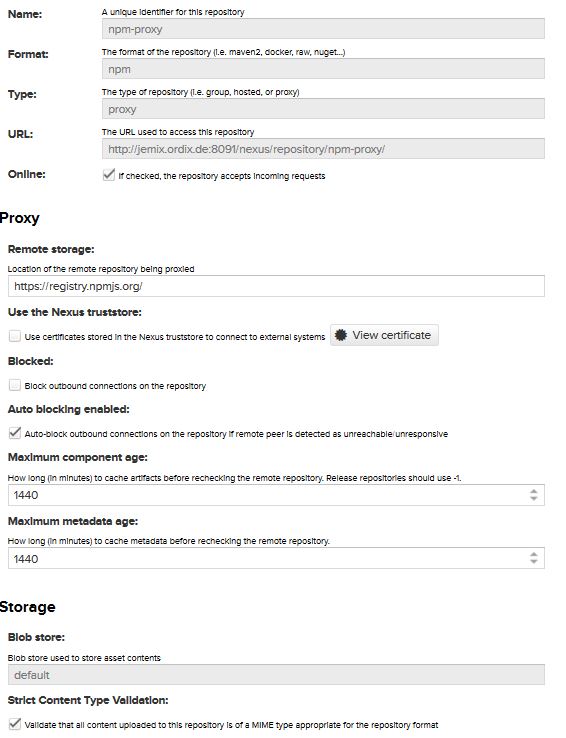
Task: Uncheck Strict Content Type Validation
Action: [x=15, y=724]
